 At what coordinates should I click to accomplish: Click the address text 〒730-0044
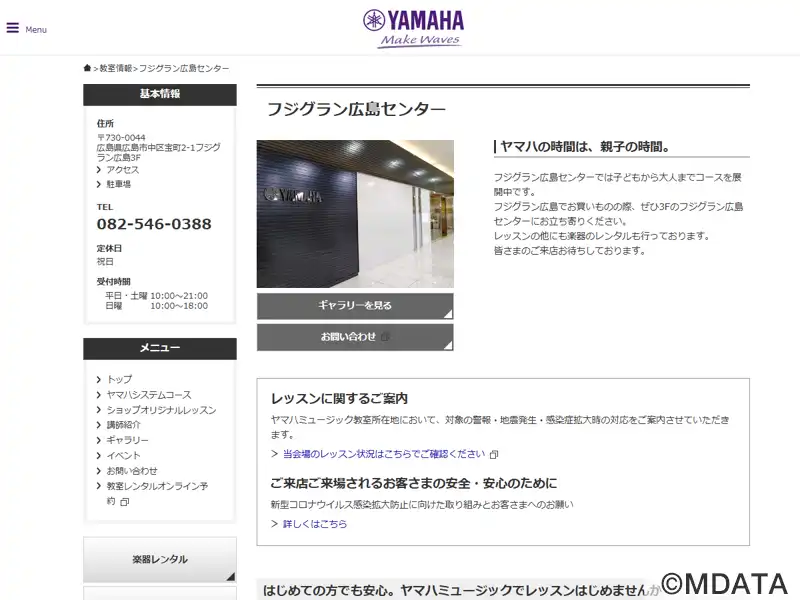pyautogui.click(x=121, y=138)
